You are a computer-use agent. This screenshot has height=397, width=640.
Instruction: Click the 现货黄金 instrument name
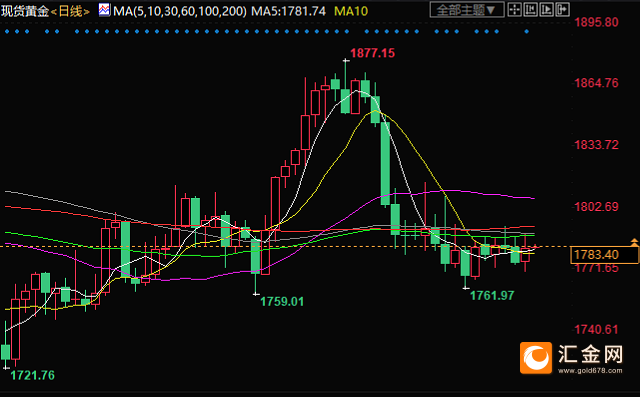(x=25, y=11)
